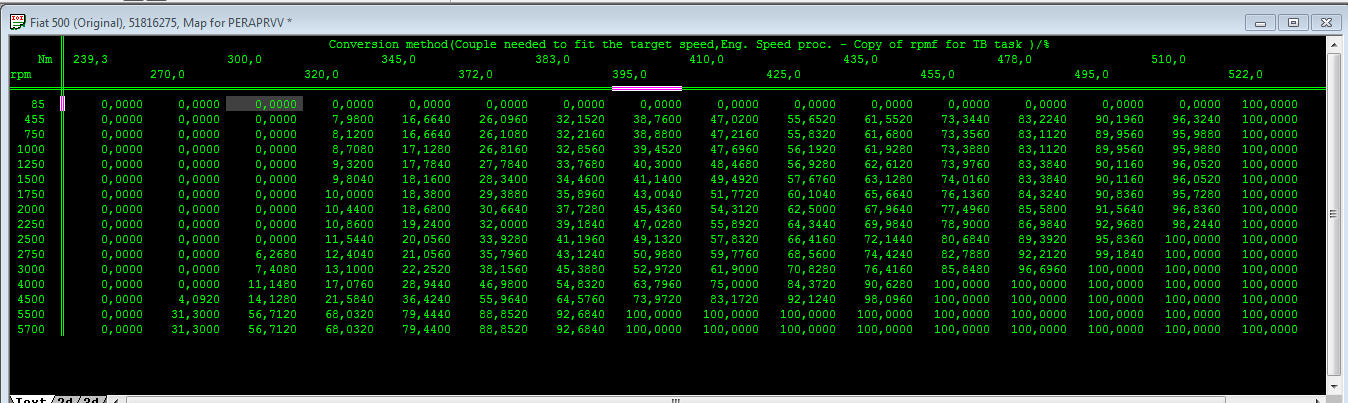Select cell value 38,7600

click(656, 119)
